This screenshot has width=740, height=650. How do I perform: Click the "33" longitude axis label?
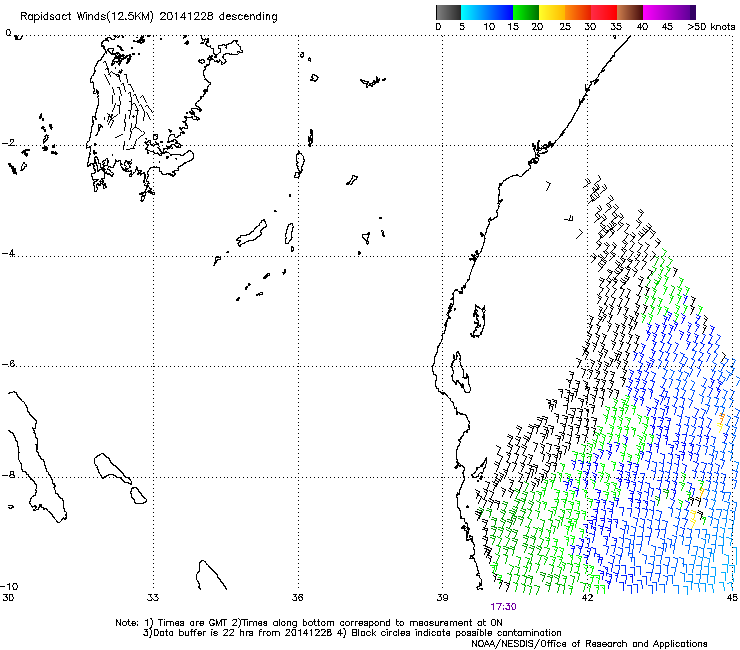tap(153, 598)
